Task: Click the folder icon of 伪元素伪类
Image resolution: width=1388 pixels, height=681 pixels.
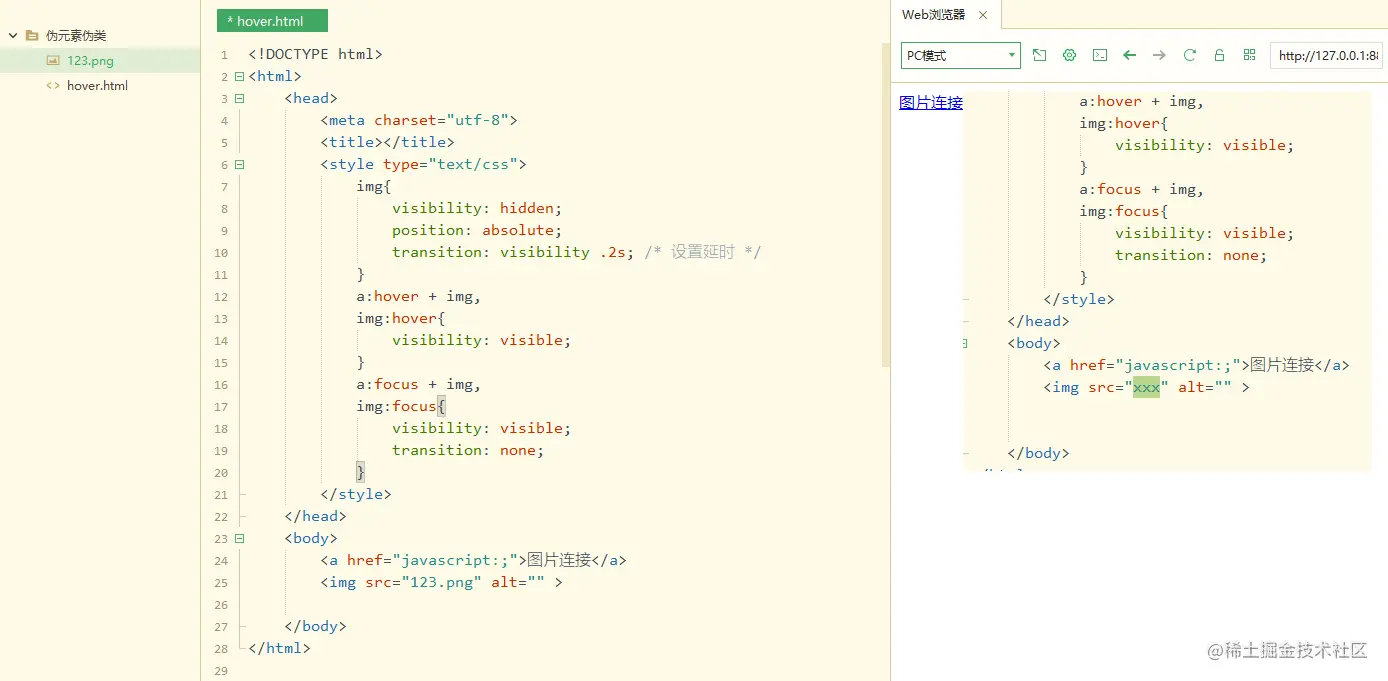Action: point(32,35)
